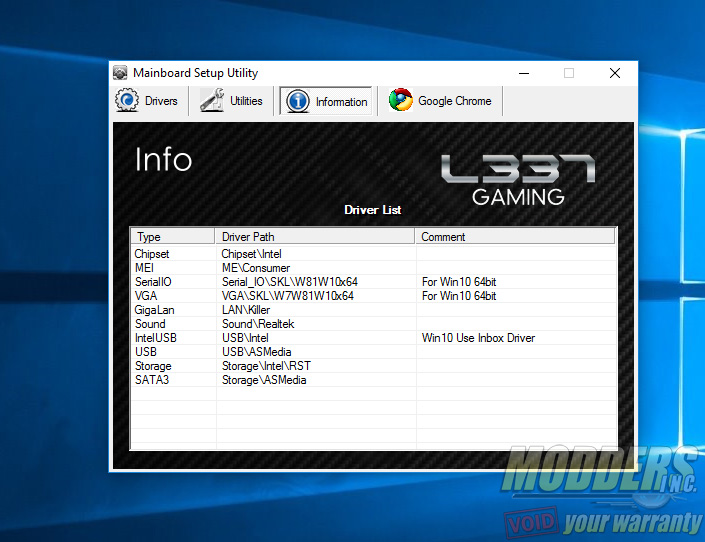Click the Mainboard Setup Utility title icon
Screen dimensions: 705x542
[x=120, y=73]
